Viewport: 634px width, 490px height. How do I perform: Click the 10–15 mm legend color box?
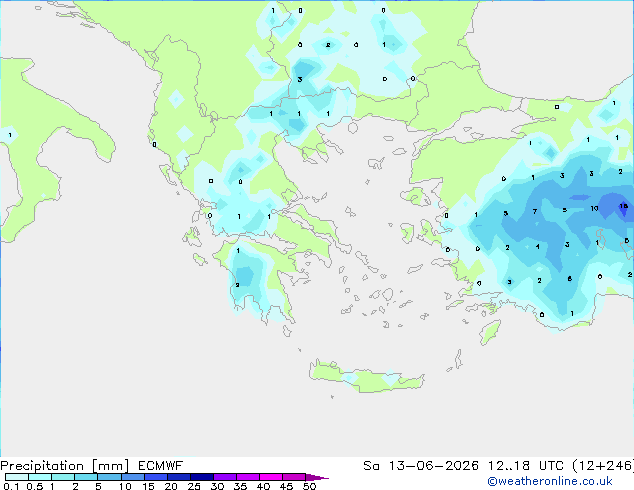(x=132, y=477)
